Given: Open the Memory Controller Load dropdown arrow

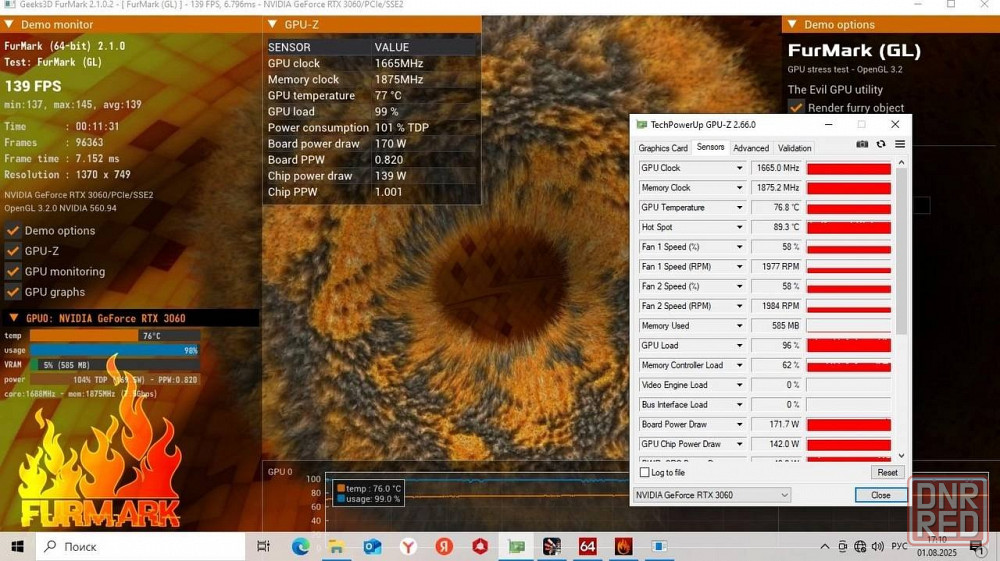Looking at the screenshot, I should tap(739, 365).
